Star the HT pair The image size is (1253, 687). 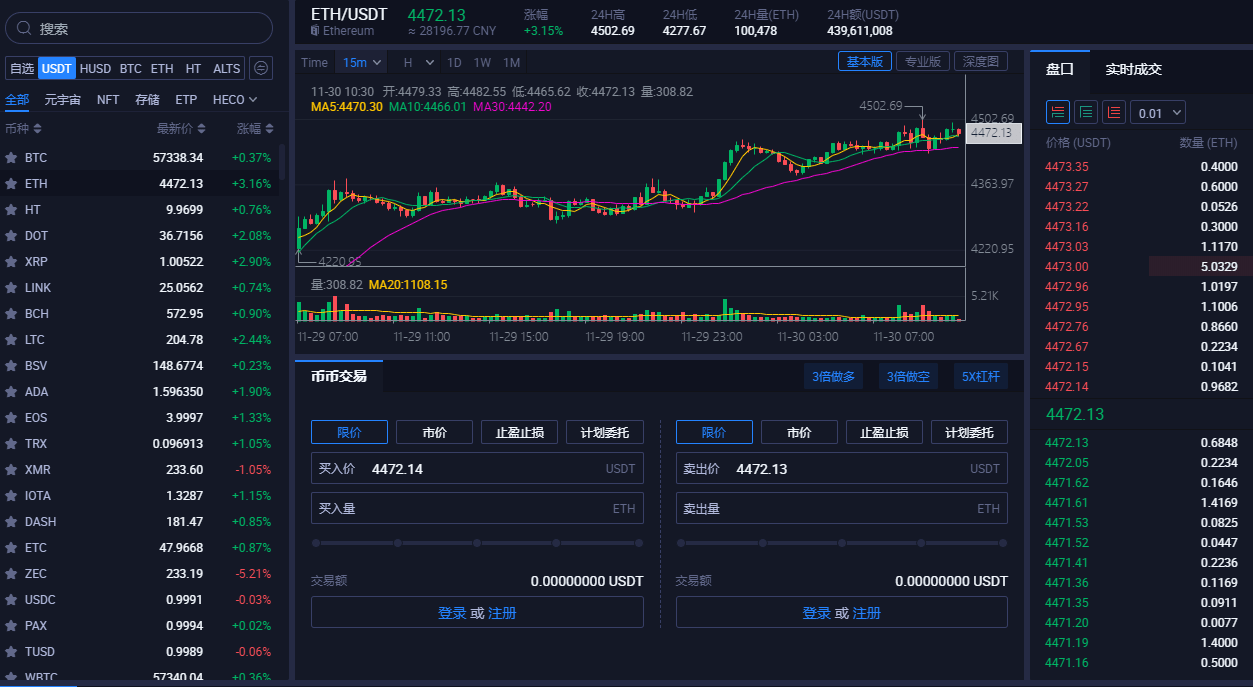pyautogui.click(x=11, y=210)
